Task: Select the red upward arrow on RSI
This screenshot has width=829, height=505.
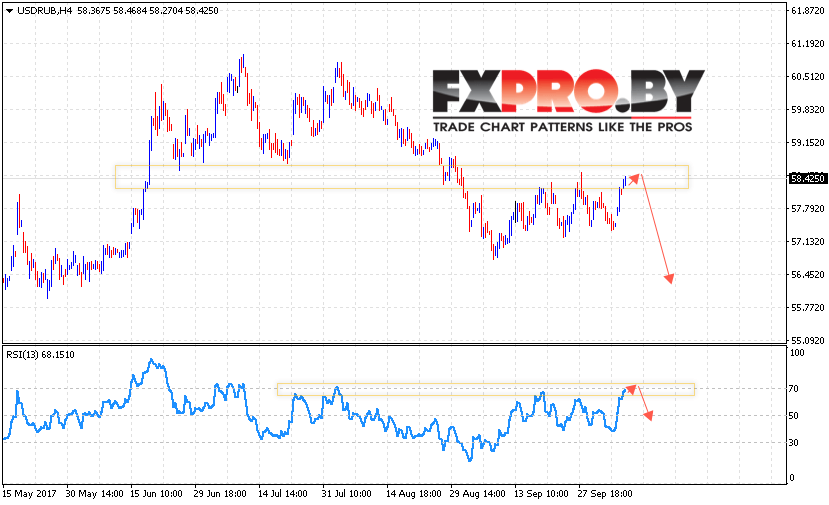Action: [631, 389]
